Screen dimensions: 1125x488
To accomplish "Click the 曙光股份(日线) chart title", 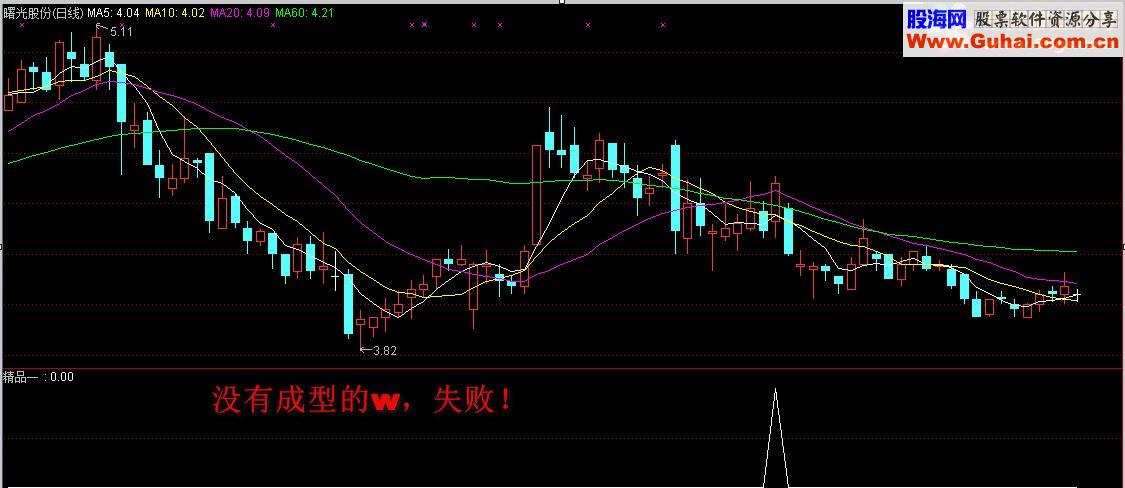I will tap(44, 13).
